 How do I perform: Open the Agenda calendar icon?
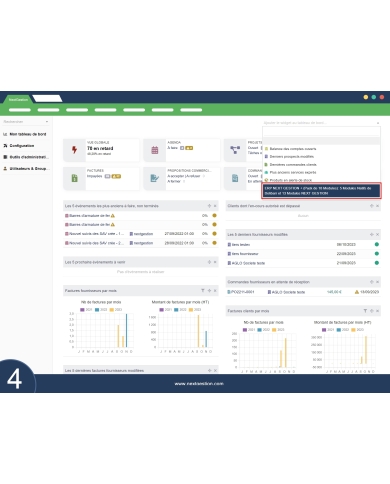155,150
